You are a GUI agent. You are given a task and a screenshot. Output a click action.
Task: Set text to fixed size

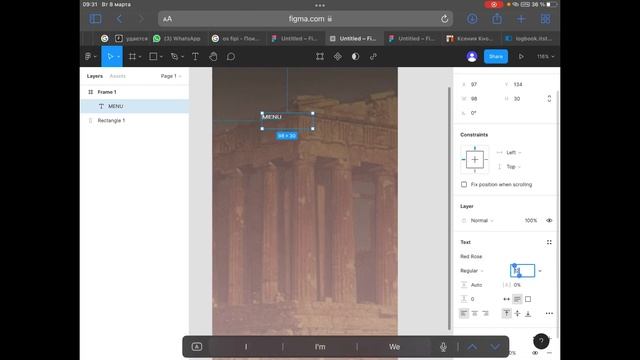tap(528, 299)
